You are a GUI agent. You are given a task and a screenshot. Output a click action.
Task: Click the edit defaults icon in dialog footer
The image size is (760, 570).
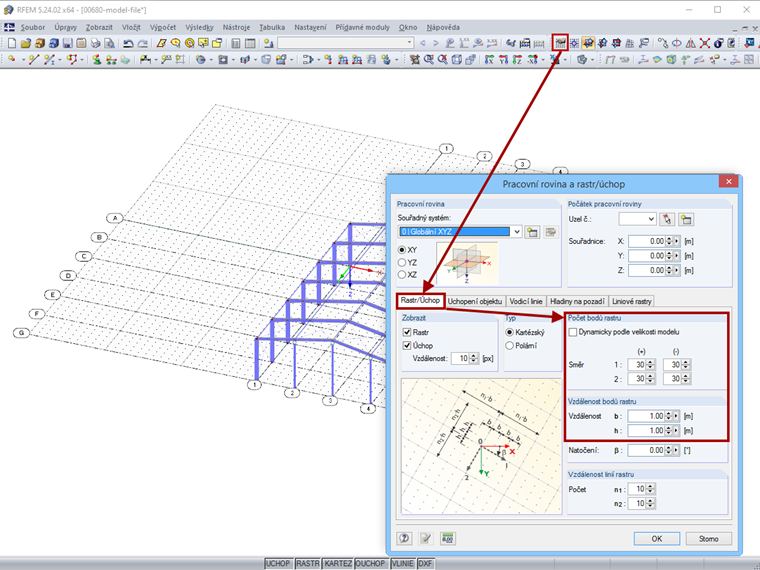(426, 538)
